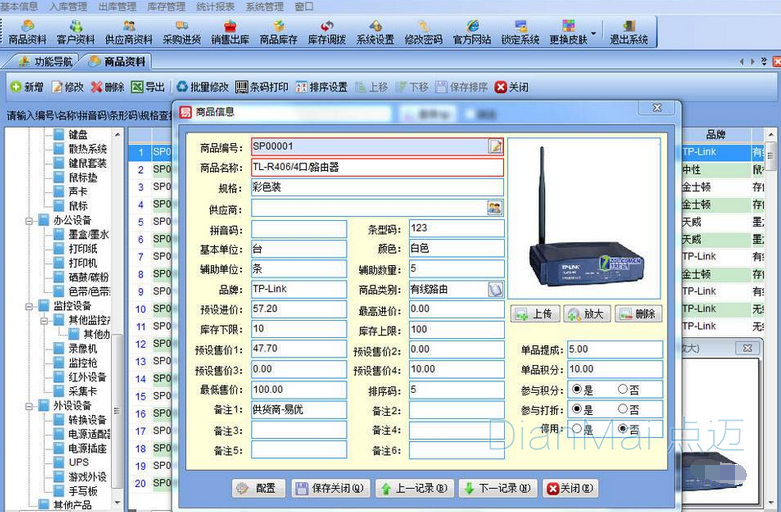
Task: Go to 下一记录 button
Action: pos(498,489)
